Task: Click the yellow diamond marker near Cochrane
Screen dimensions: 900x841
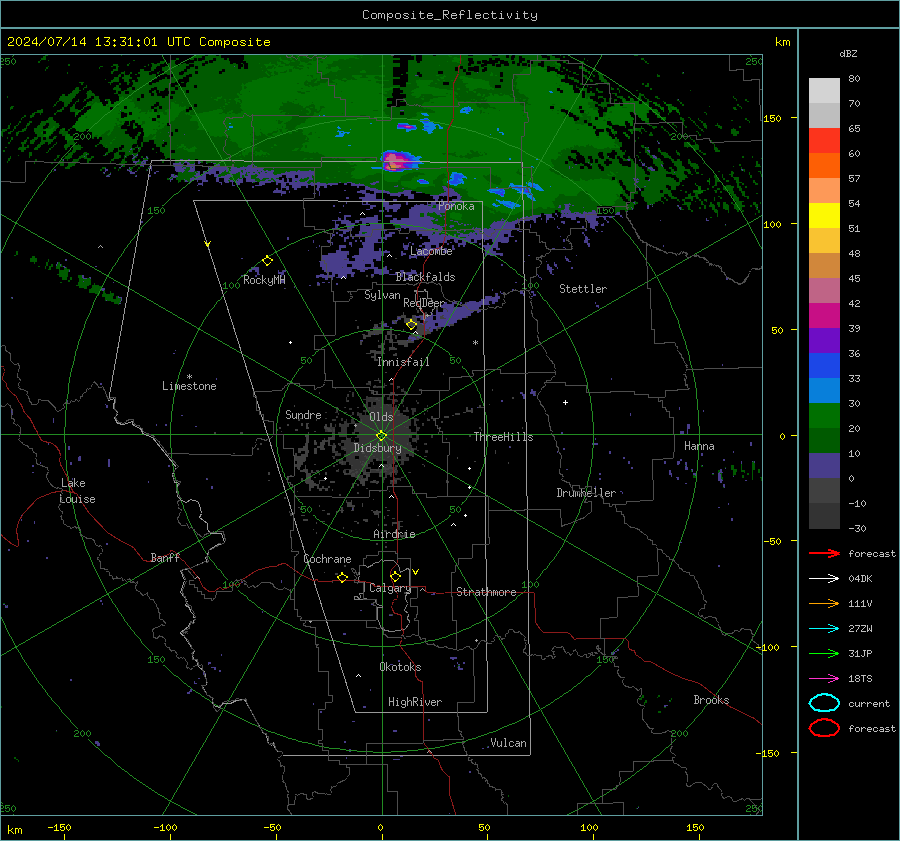Action: [x=343, y=577]
